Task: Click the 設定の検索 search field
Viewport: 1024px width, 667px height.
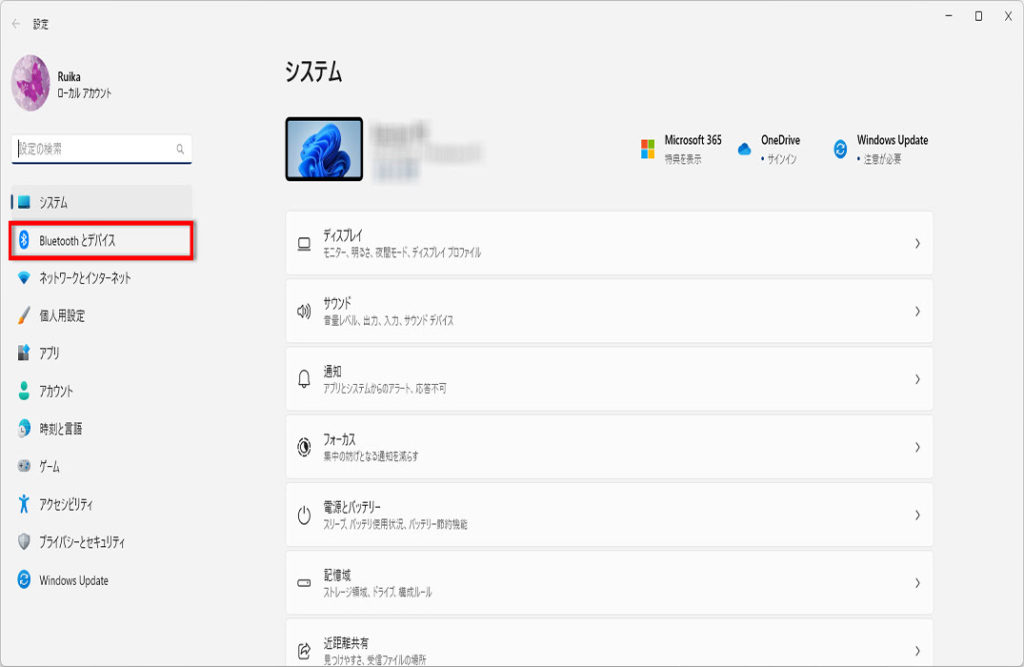Action: tap(95, 149)
